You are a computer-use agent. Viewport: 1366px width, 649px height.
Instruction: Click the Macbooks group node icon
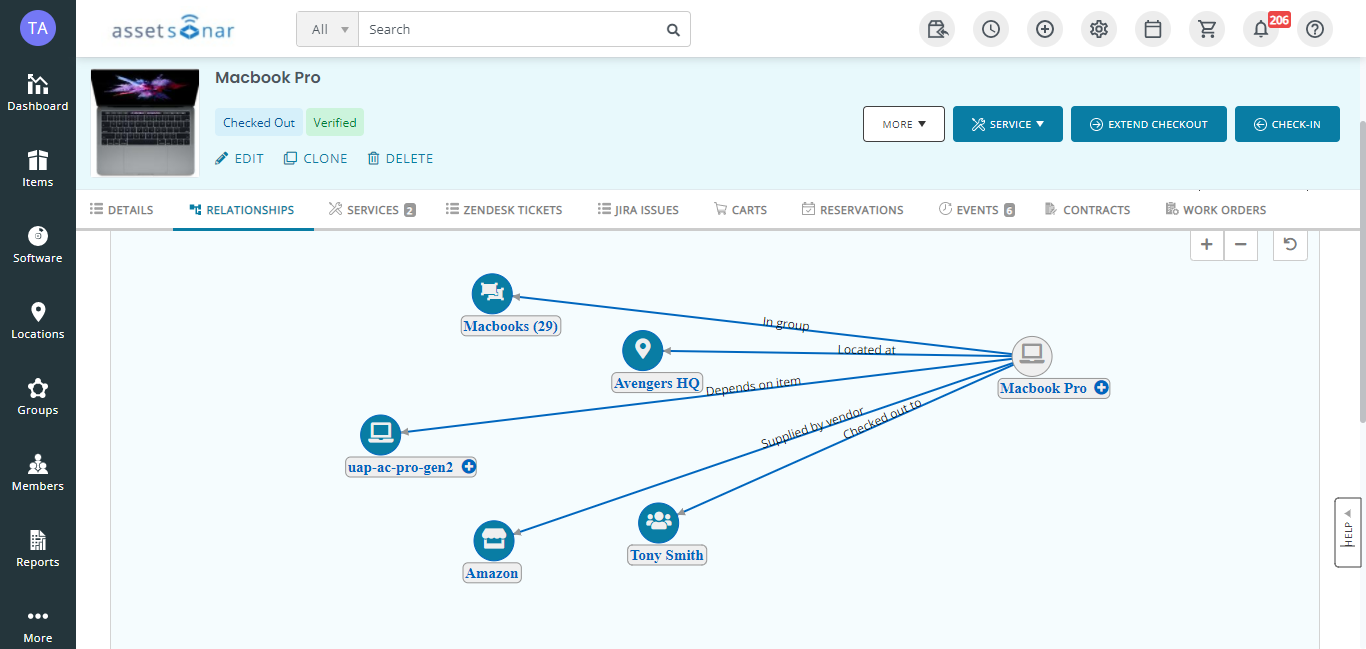[492, 294]
